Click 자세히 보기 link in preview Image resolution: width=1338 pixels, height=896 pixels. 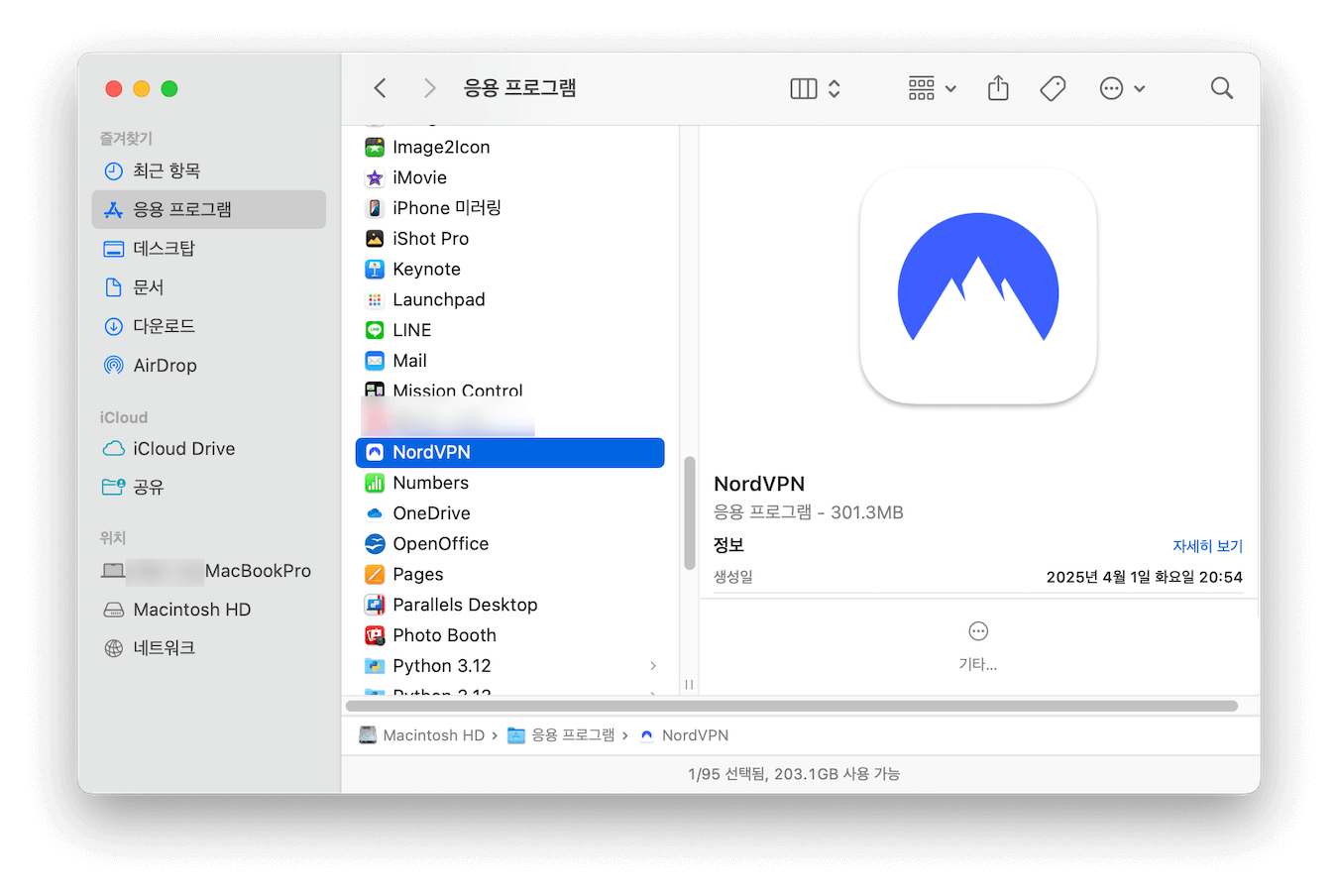[x=1207, y=546]
